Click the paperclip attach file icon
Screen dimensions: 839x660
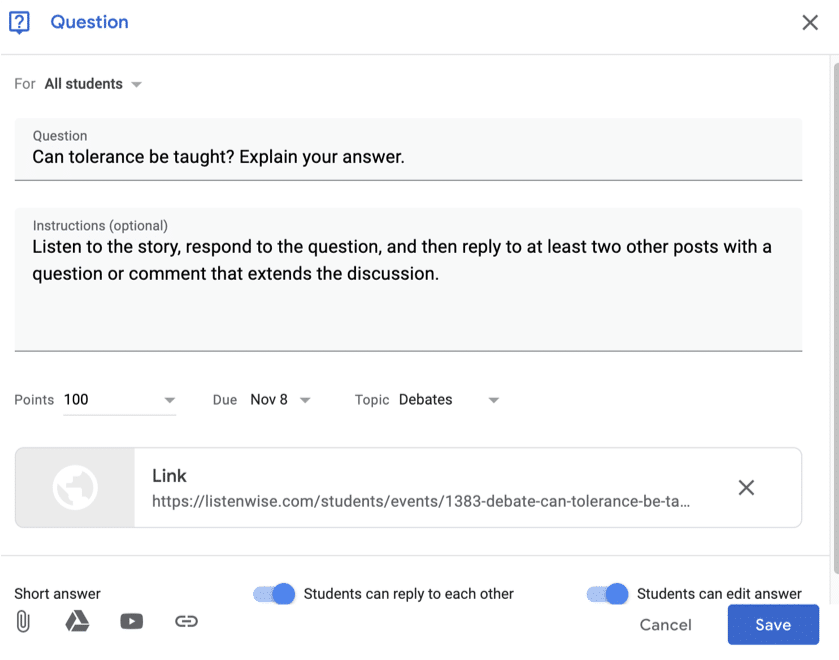[23, 621]
